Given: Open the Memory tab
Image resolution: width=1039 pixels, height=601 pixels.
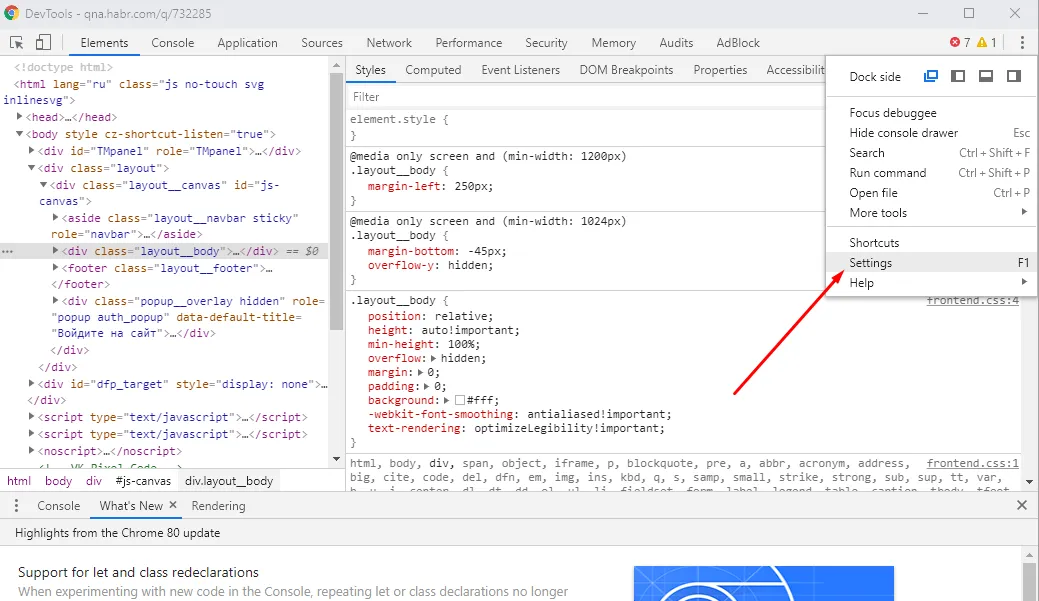Looking at the screenshot, I should click(x=614, y=42).
